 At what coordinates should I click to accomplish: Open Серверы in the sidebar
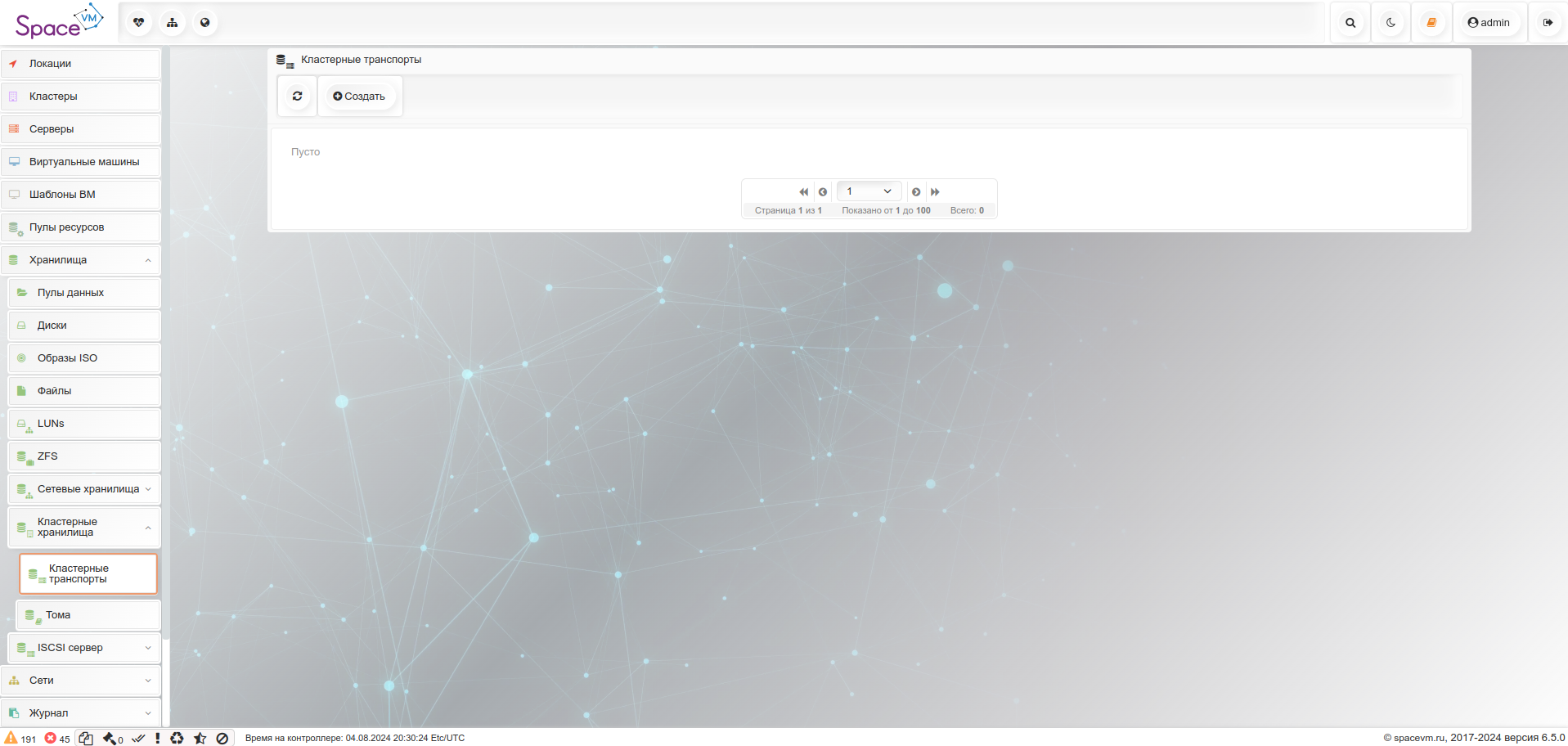pos(80,129)
